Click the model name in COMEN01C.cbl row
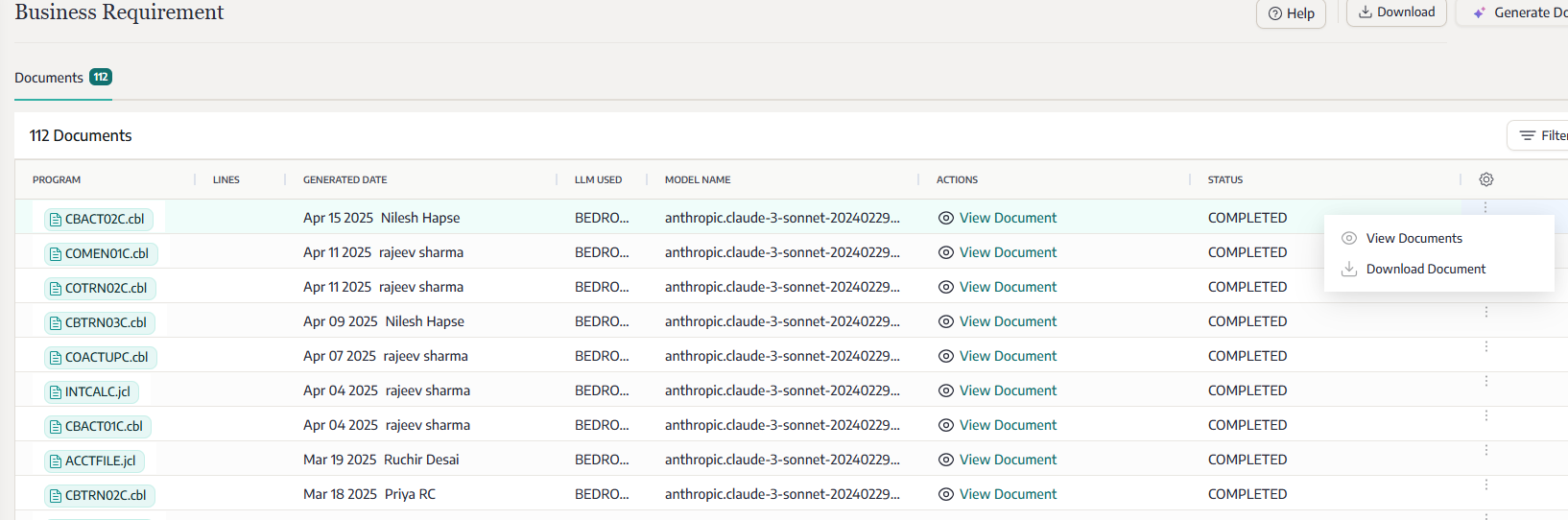Image resolution: width=1568 pixels, height=520 pixels. 782,252
